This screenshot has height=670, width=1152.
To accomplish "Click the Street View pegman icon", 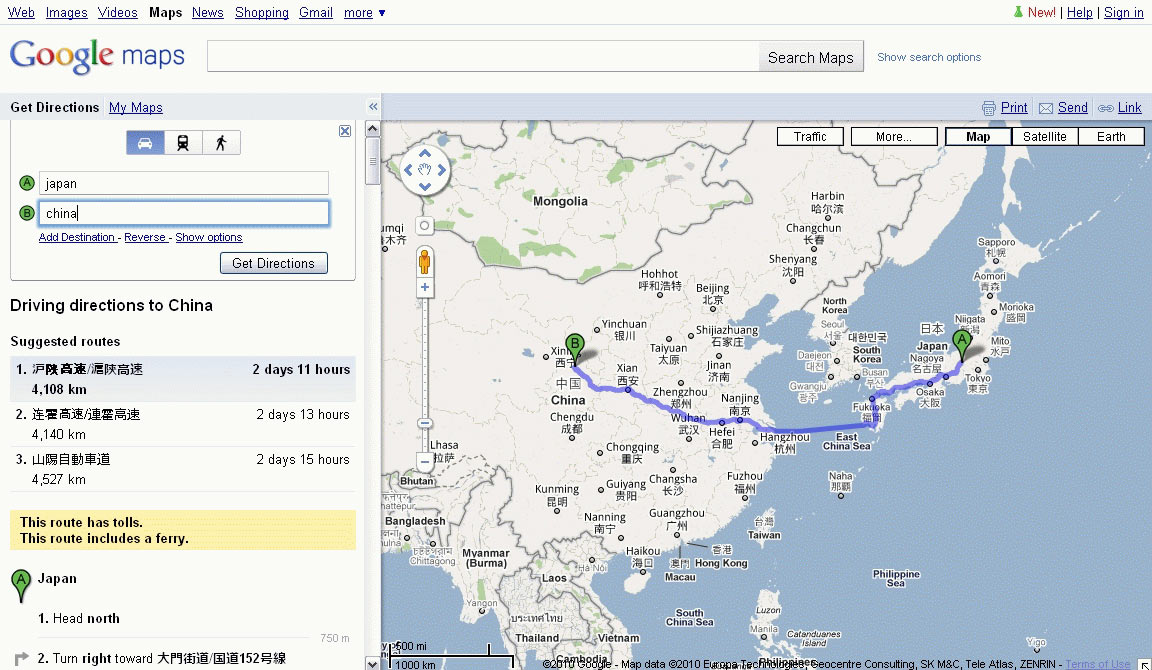I will (x=425, y=262).
